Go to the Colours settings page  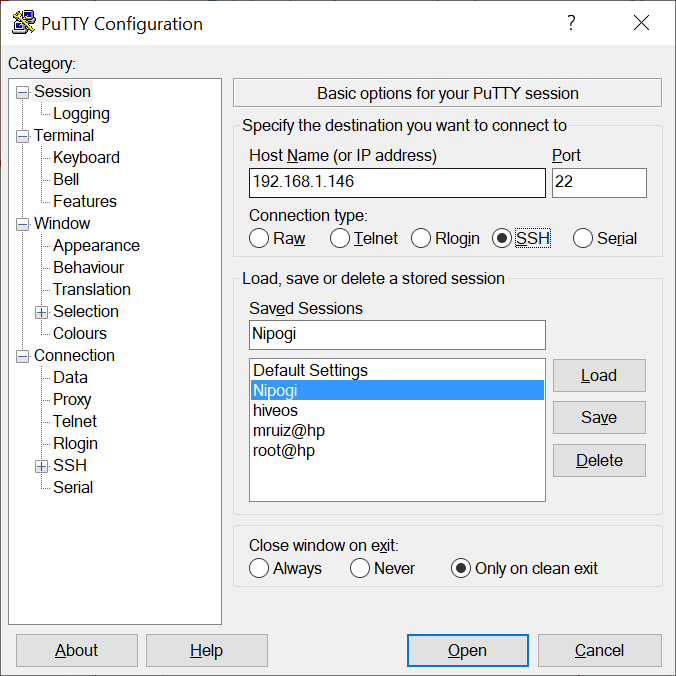[80, 334]
